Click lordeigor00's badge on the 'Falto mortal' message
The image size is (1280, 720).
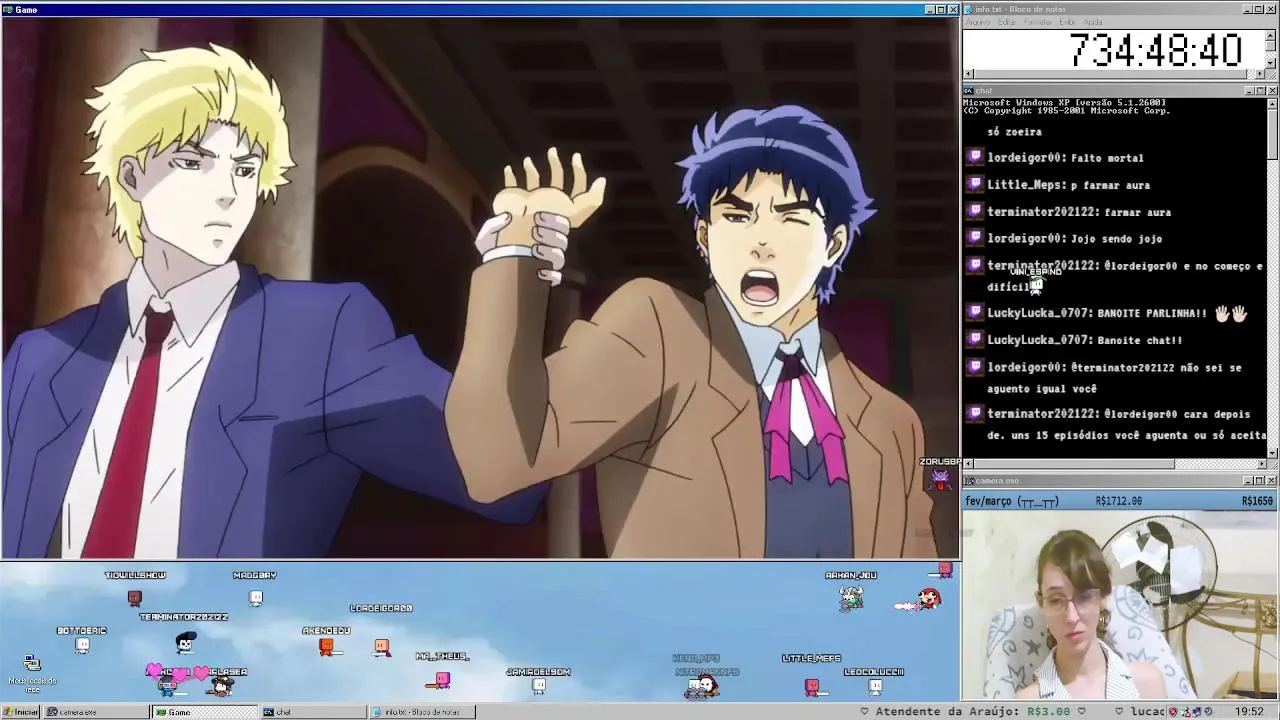click(975, 157)
